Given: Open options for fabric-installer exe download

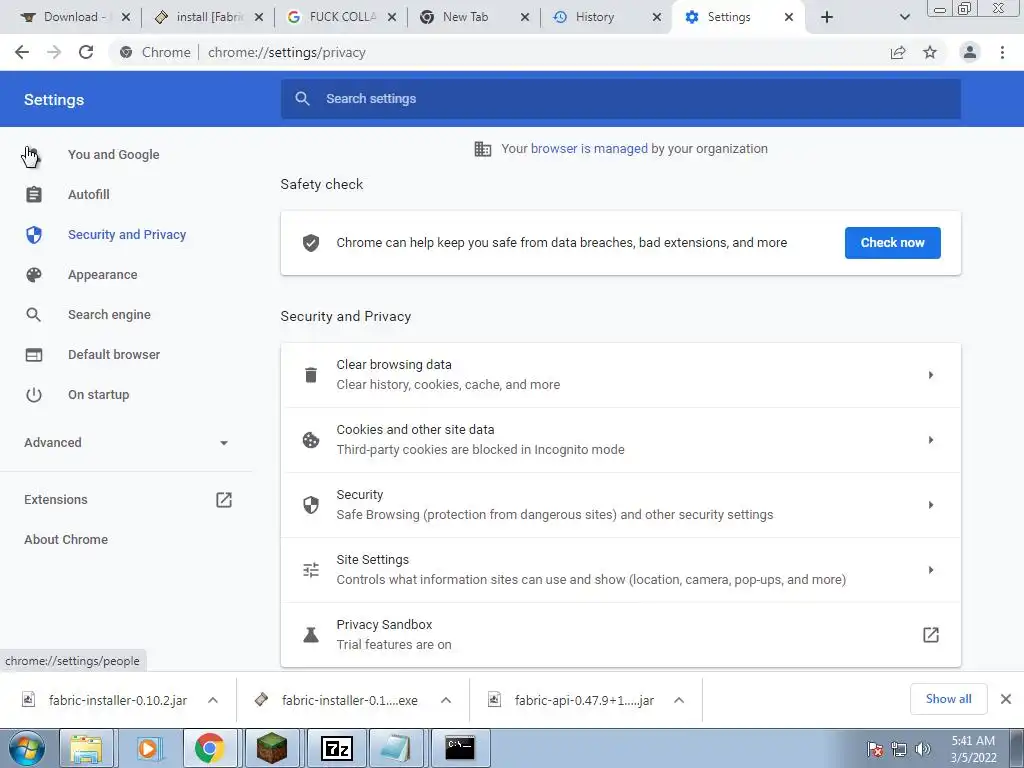Looking at the screenshot, I should pyautogui.click(x=446, y=700).
